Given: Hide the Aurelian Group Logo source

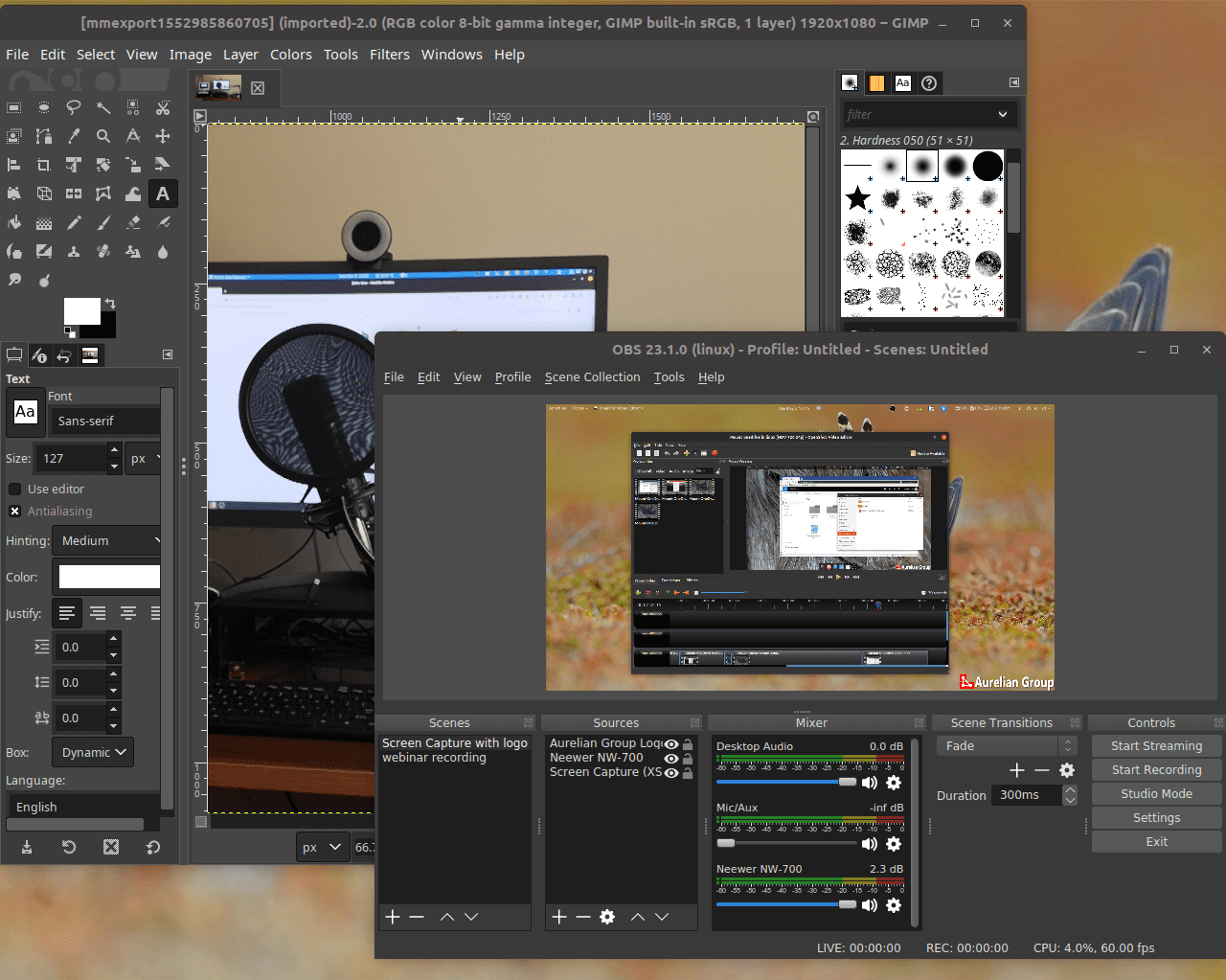Looking at the screenshot, I should [671, 744].
